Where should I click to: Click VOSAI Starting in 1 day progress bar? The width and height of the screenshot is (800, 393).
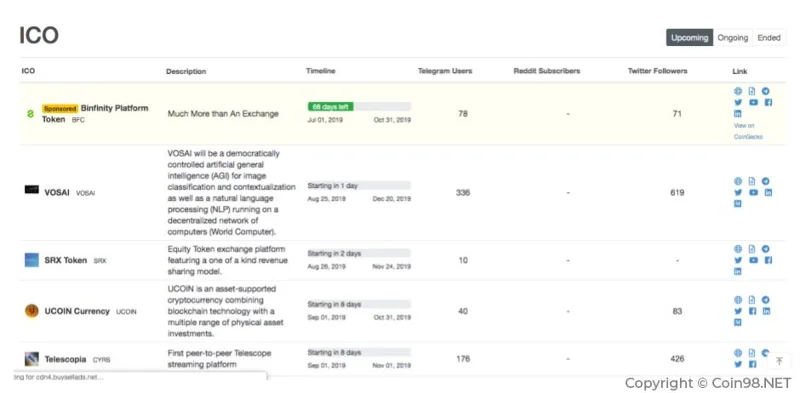(x=359, y=186)
